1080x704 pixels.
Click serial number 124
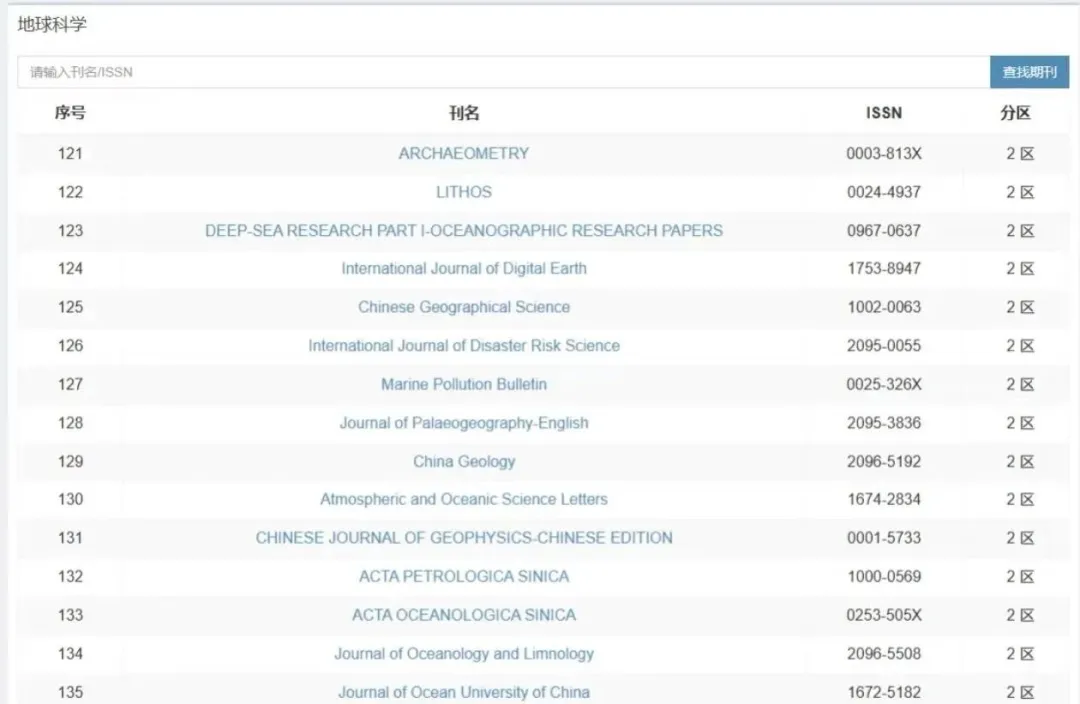[x=70, y=269]
